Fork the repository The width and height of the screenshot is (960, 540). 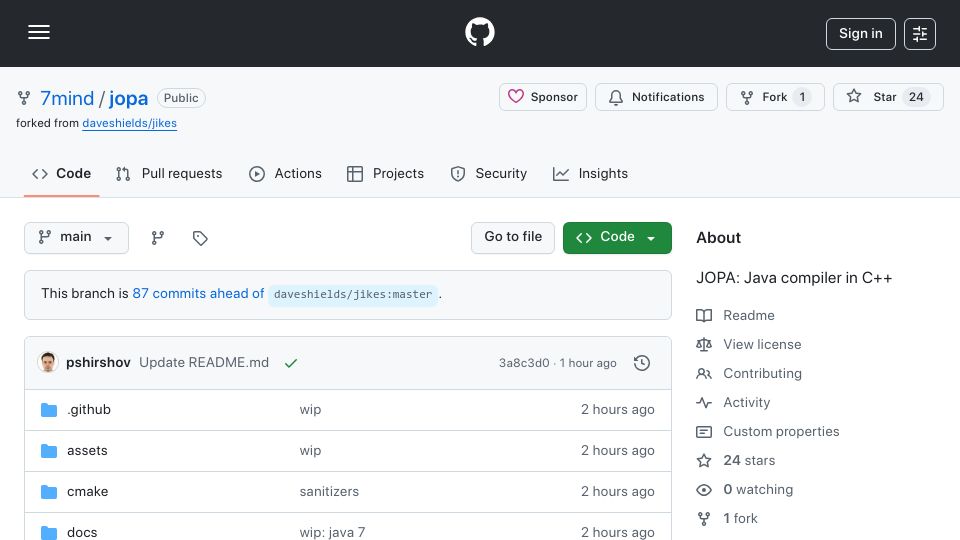click(775, 97)
